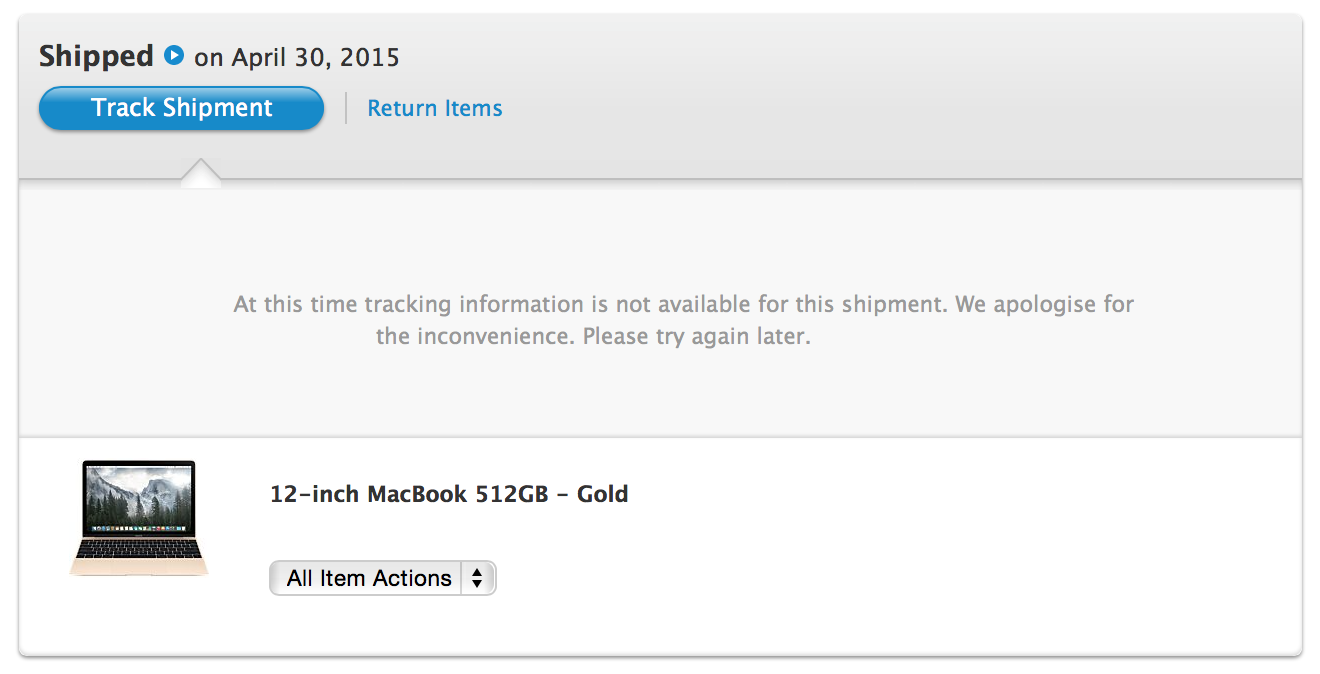Screen dimensions: 1320x674
Task: Click the Please try again later text
Action: 696,337
